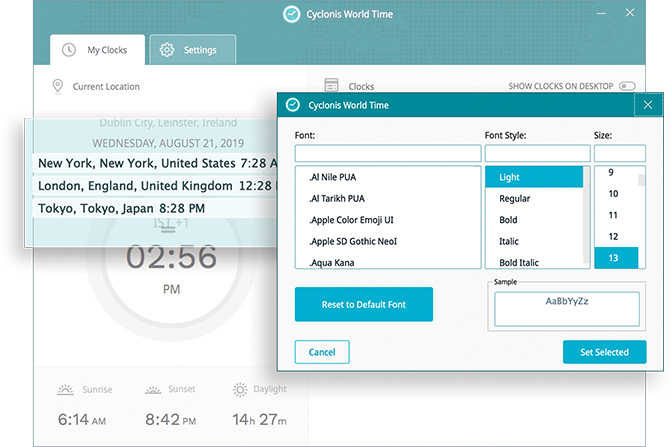The height and width of the screenshot is (447, 672).
Task: Click the Font name input field
Action: point(388,154)
